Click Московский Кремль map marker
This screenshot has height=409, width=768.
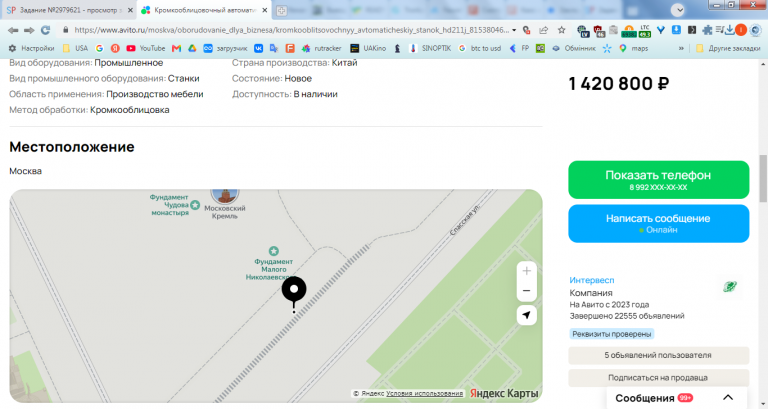(x=225, y=204)
